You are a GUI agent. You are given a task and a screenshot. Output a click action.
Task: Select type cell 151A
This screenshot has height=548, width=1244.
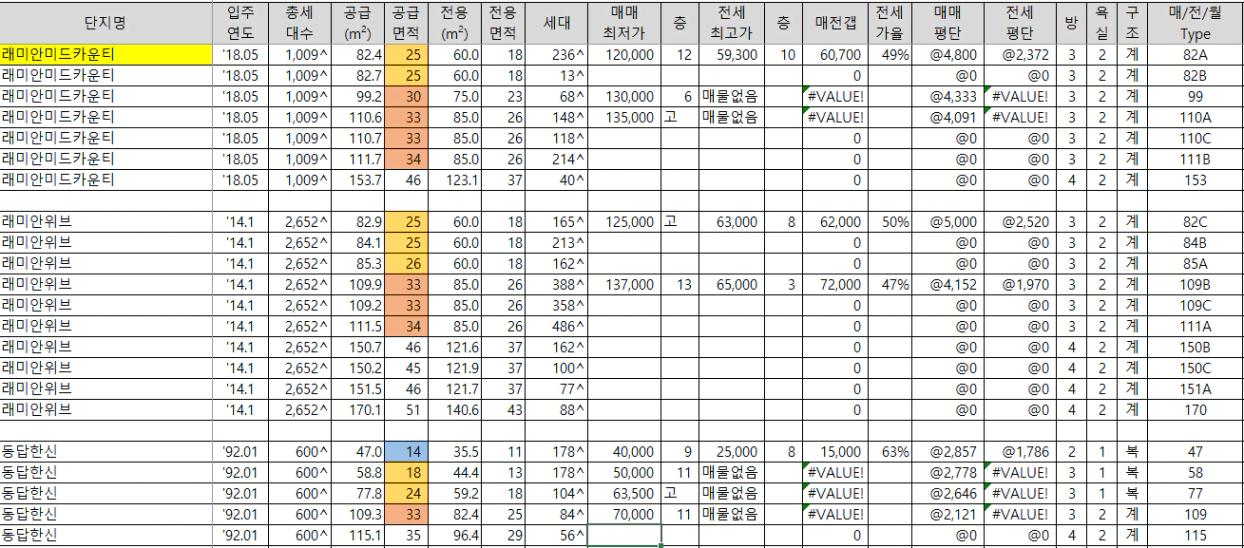pos(1194,389)
